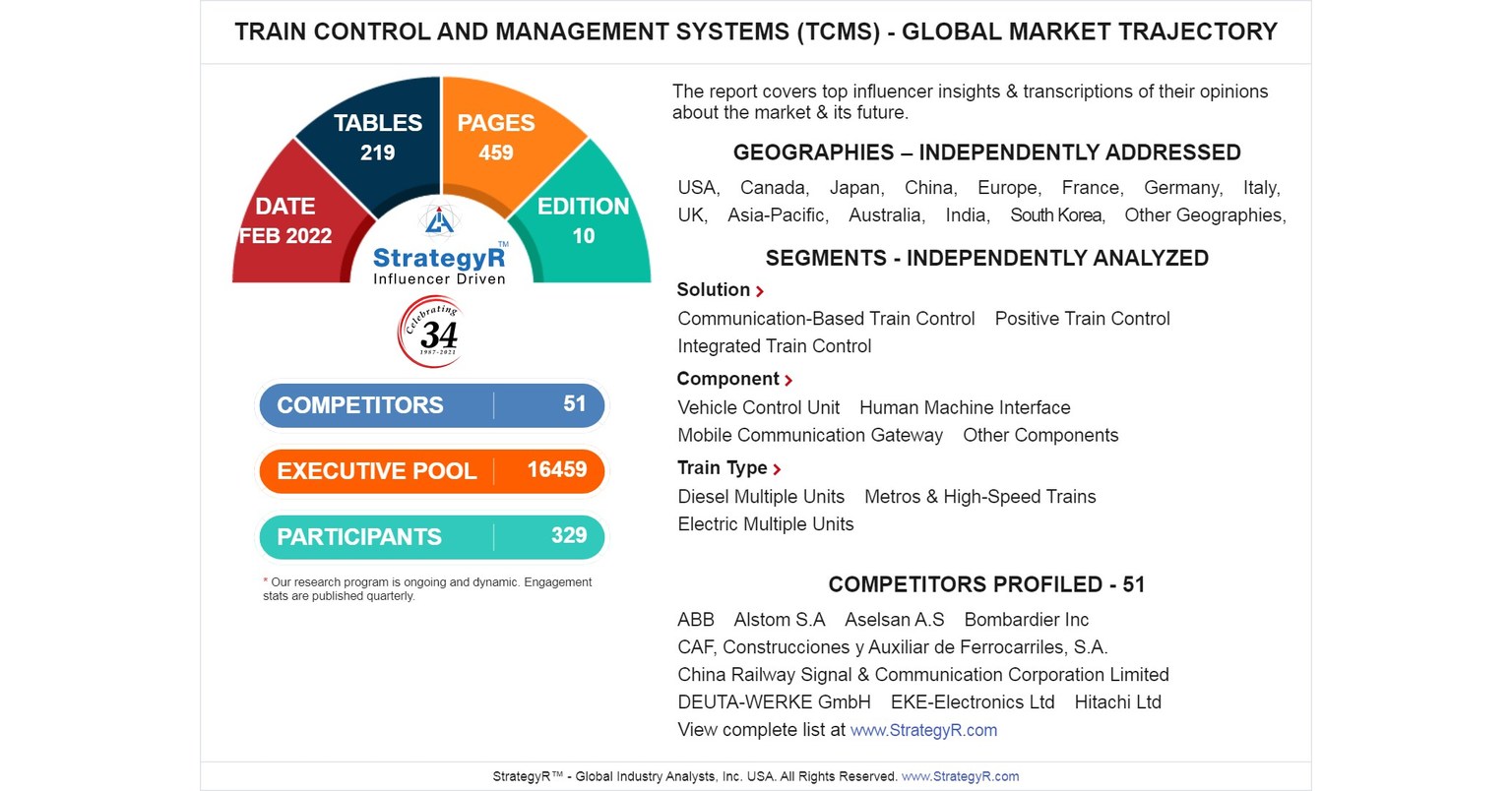
Task: Select the DATE FEB 2022 segment
Action: click(x=285, y=220)
